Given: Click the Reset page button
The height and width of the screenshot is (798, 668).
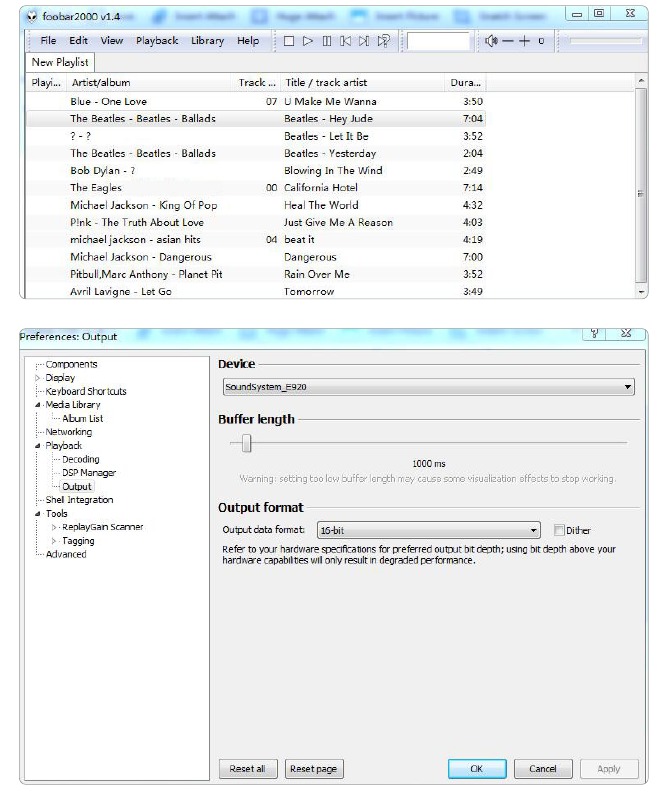Looking at the screenshot, I should pyautogui.click(x=313, y=768).
